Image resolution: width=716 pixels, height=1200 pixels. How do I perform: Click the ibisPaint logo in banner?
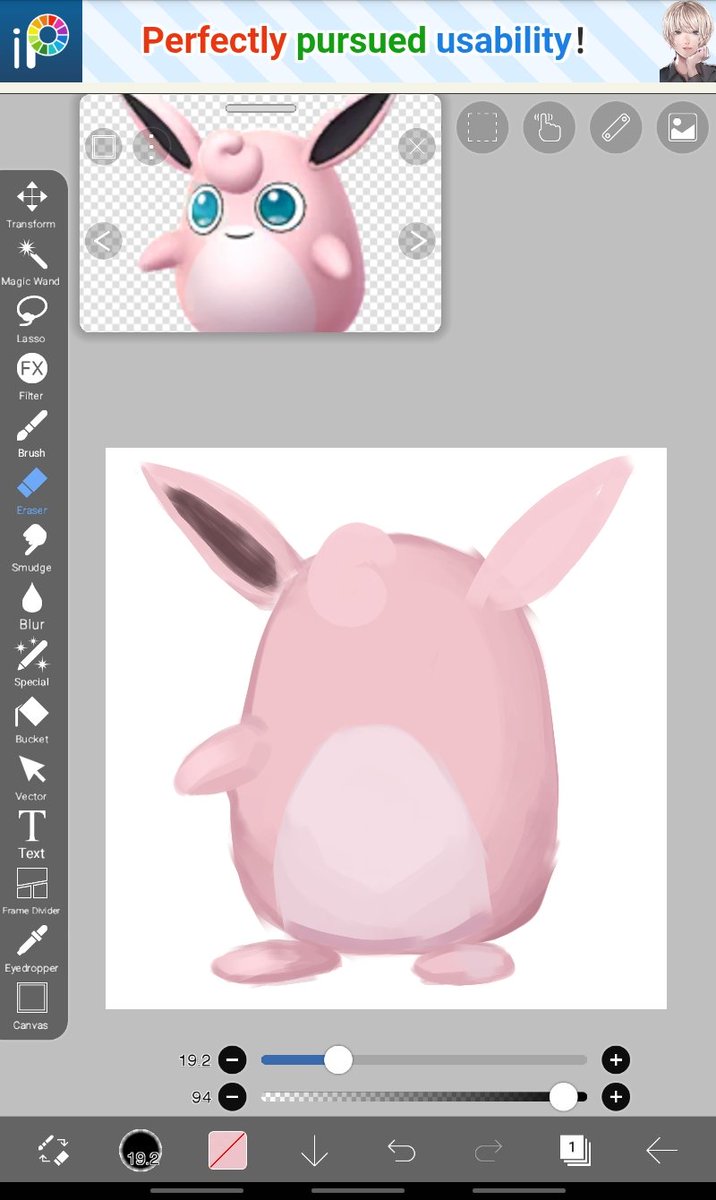40,41
